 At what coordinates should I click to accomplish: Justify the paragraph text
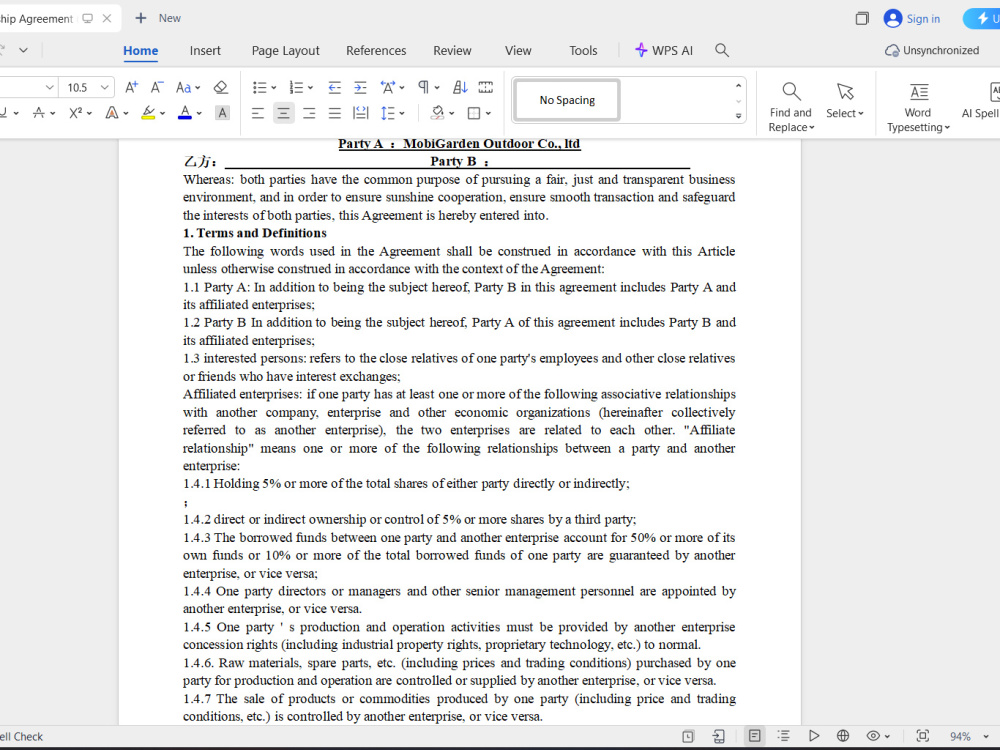click(335, 114)
